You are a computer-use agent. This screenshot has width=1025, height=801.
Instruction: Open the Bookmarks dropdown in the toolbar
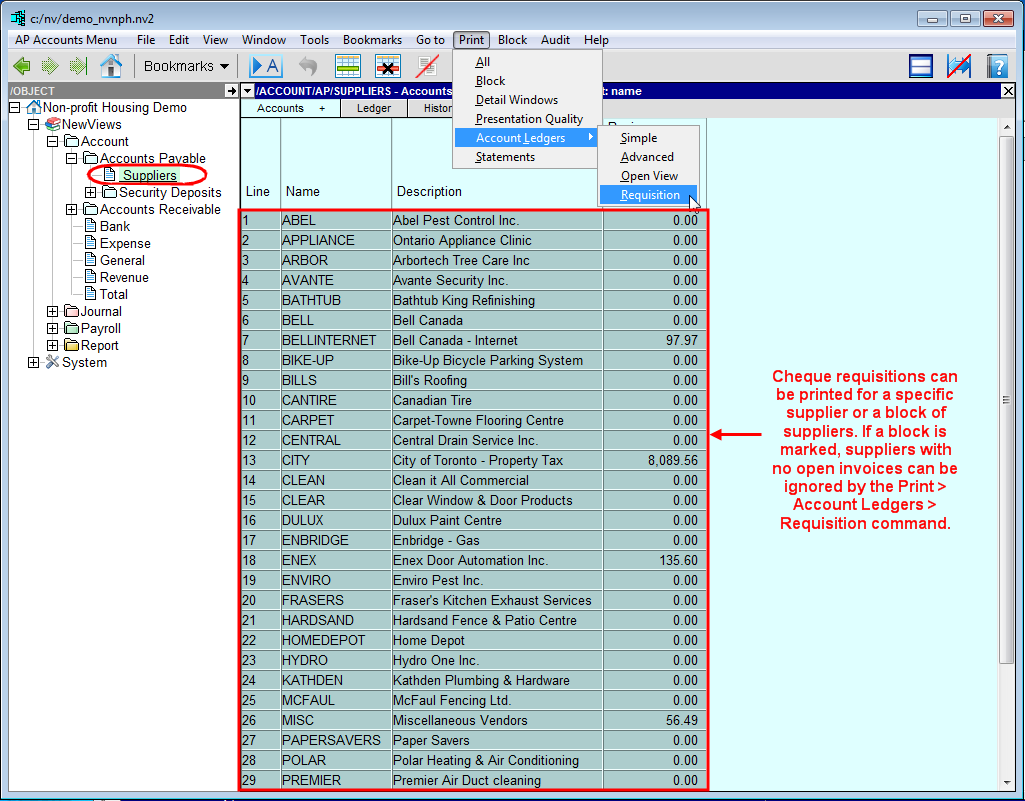186,66
